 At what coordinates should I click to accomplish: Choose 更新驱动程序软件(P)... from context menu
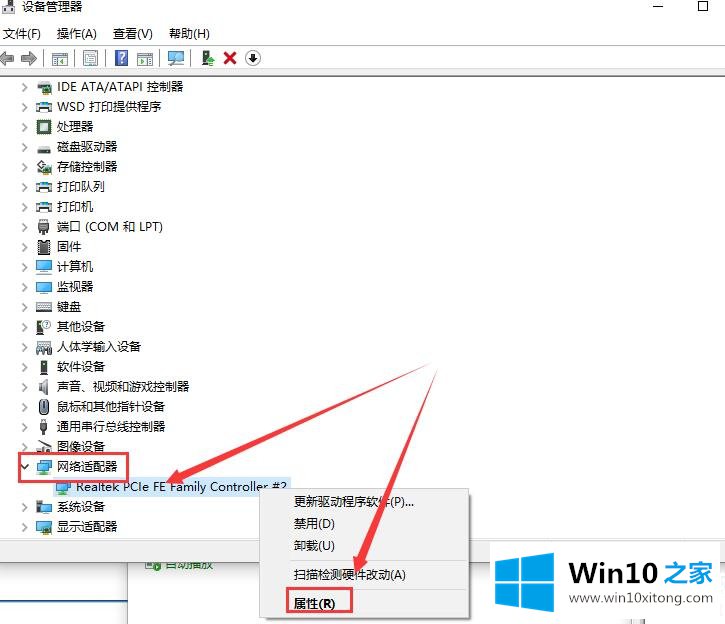(x=354, y=502)
